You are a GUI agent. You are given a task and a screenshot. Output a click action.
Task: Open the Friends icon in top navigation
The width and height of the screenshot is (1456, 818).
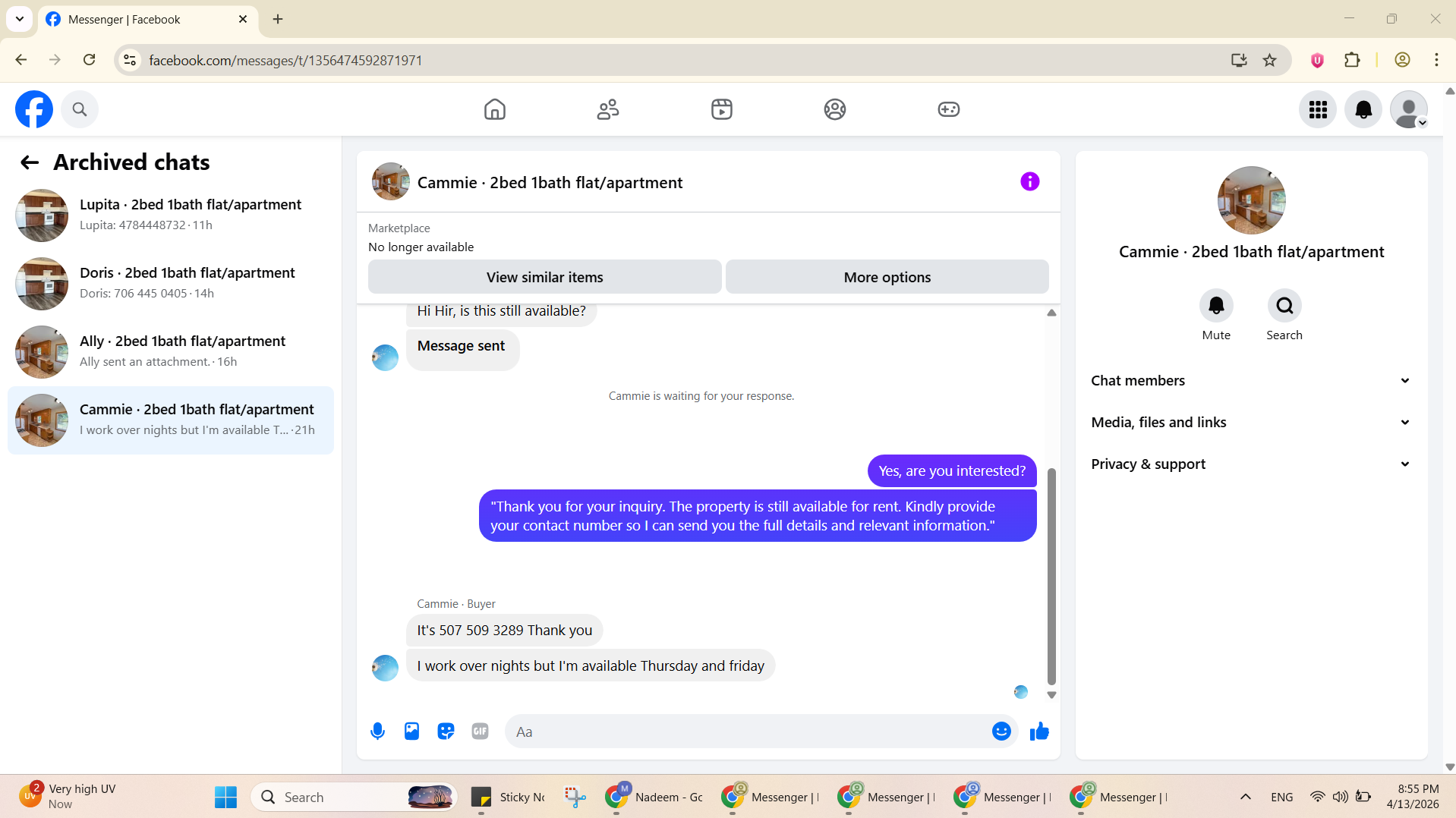(608, 109)
